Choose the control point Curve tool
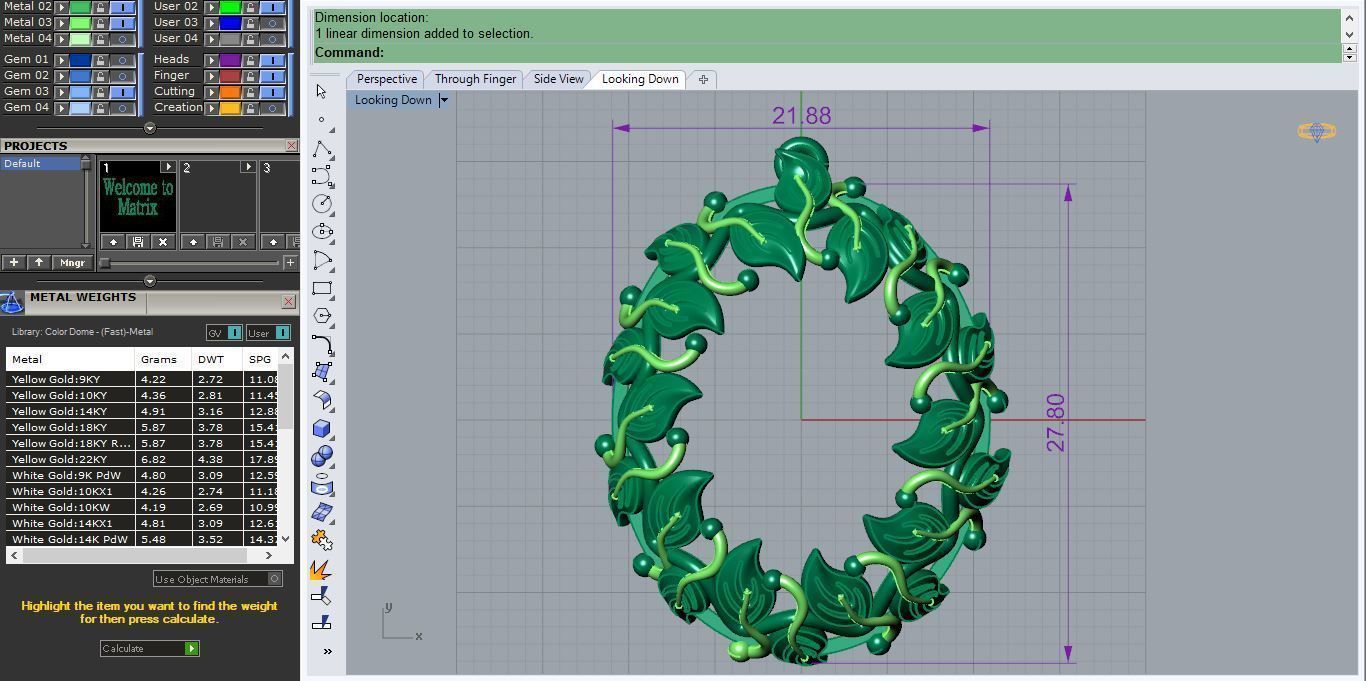This screenshot has width=1366, height=681. (322, 176)
